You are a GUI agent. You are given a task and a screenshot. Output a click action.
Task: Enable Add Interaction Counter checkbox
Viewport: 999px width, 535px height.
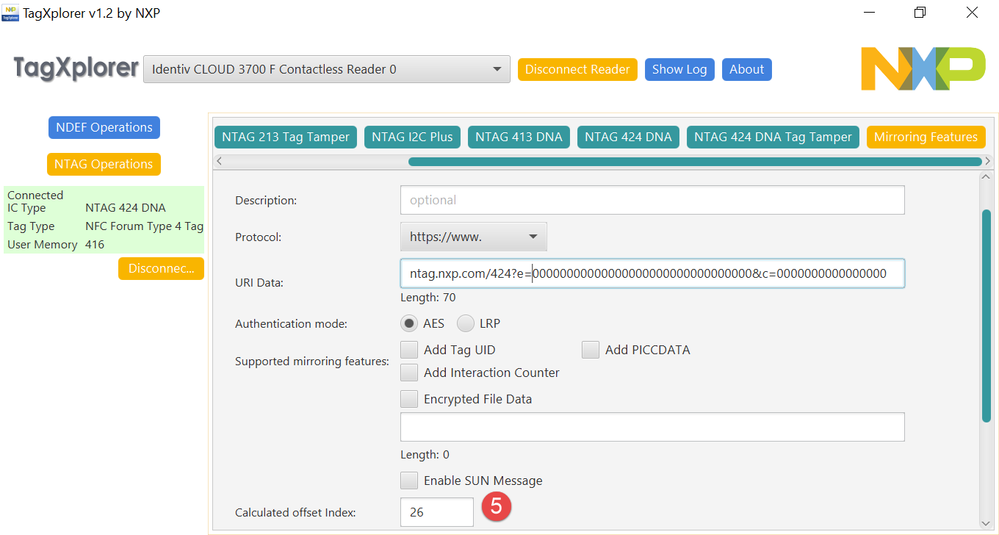pyautogui.click(x=409, y=373)
